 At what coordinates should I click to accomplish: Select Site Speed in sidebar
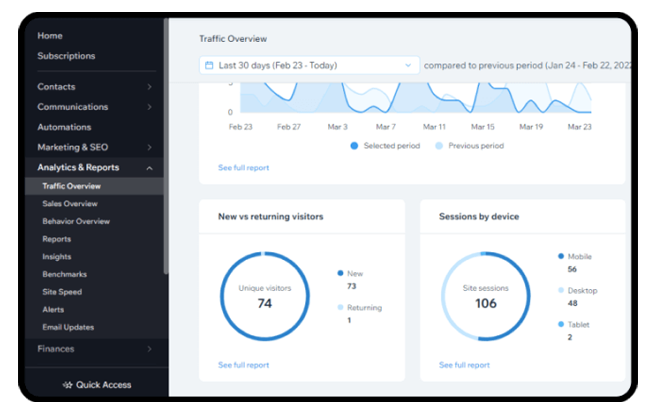pos(61,292)
